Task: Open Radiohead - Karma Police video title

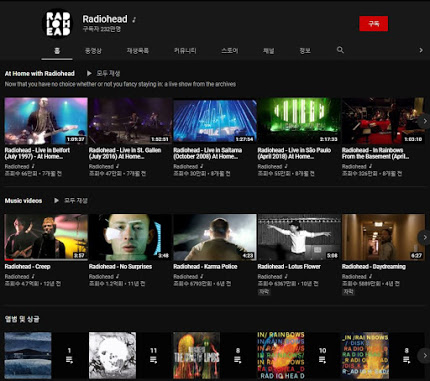Action: pos(205,267)
